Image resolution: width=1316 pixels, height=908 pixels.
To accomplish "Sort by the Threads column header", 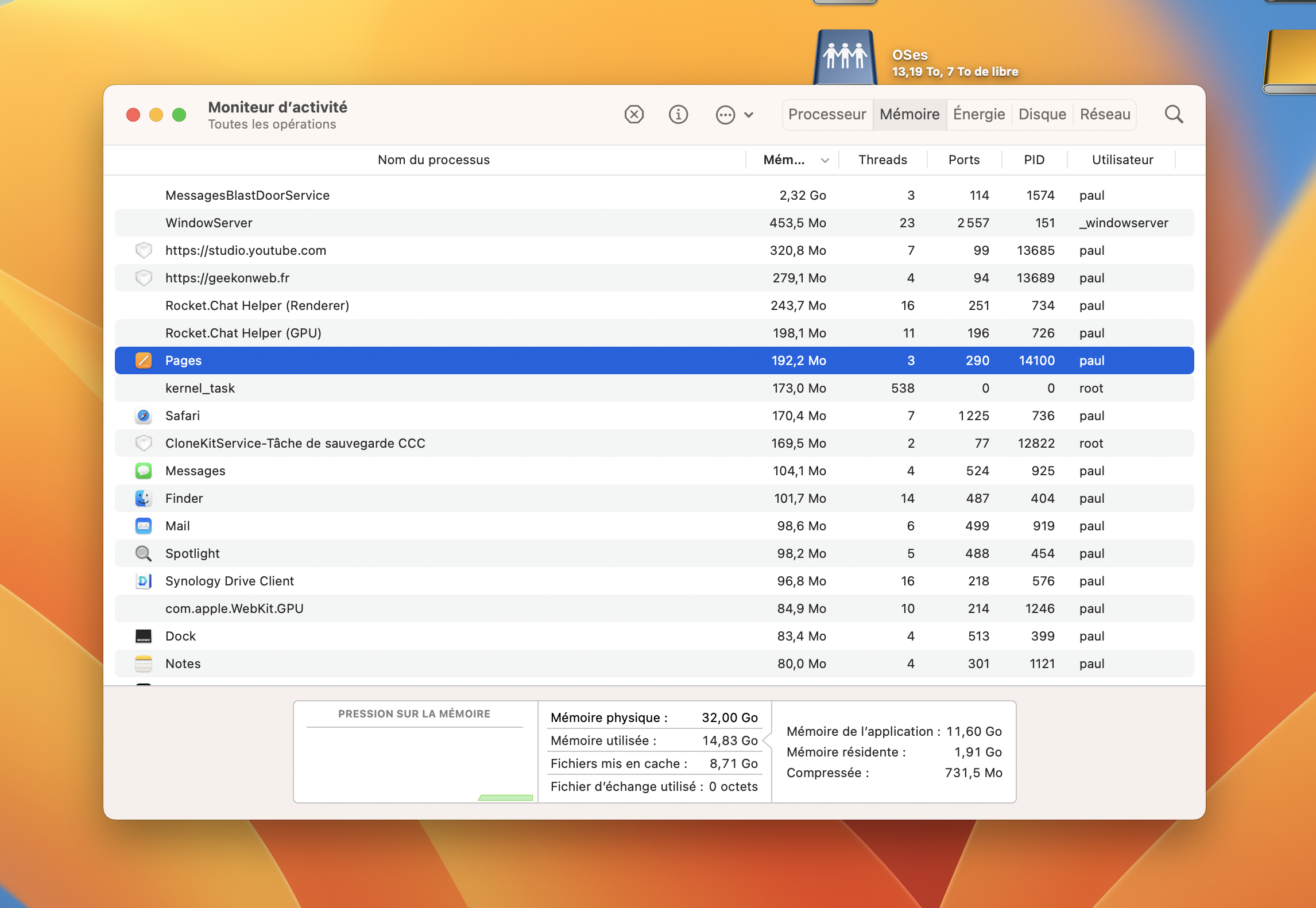I will pyautogui.click(x=883, y=160).
